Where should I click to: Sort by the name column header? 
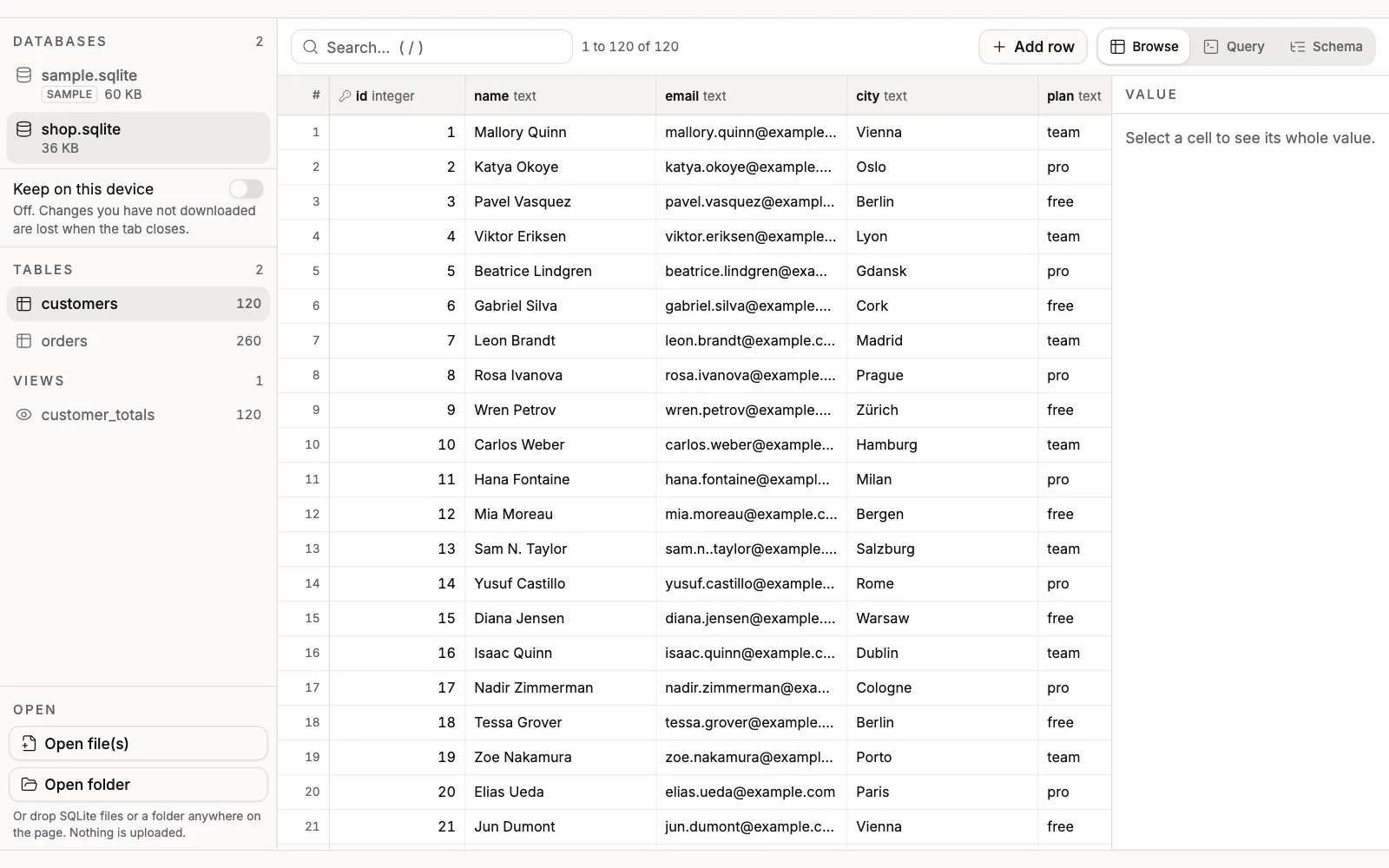point(560,96)
